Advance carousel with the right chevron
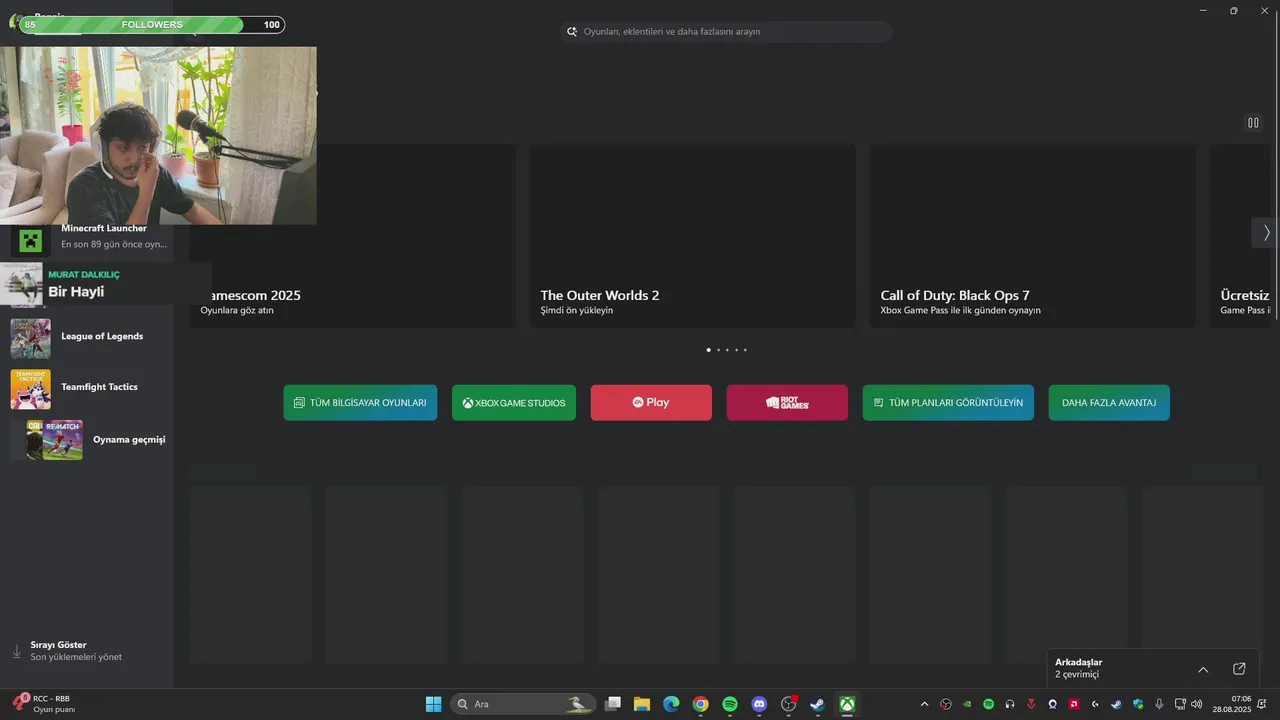This screenshot has height=720, width=1280. (1266, 233)
